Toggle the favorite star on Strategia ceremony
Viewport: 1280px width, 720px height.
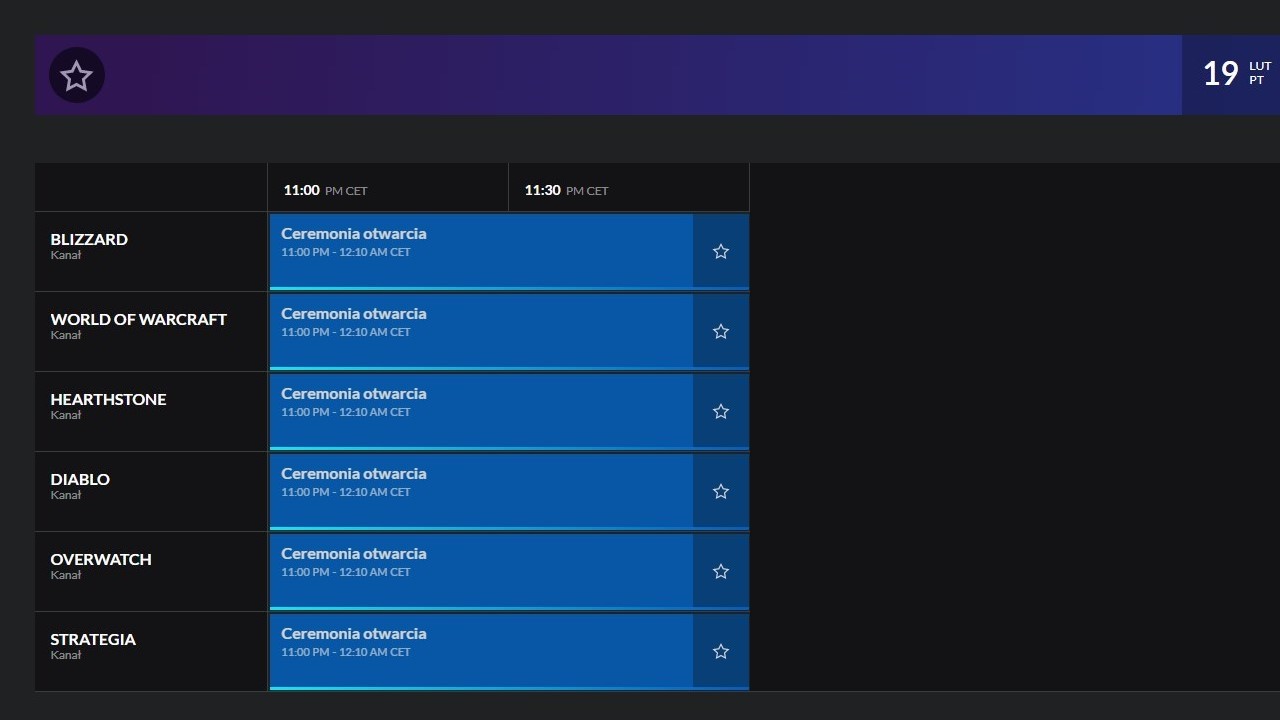click(720, 651)
